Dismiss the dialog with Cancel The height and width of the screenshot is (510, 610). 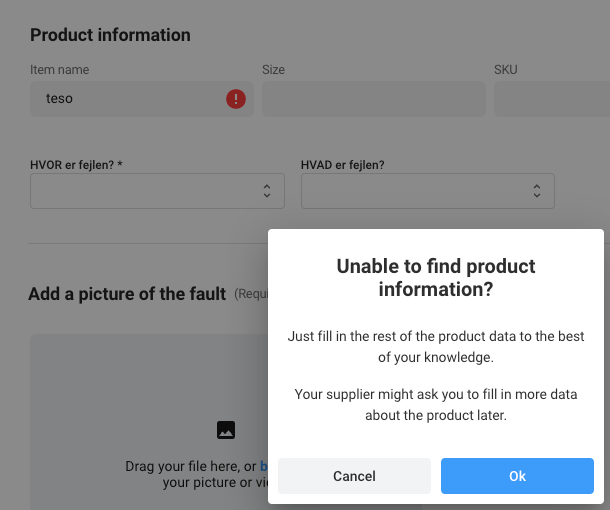pos(354,476)
